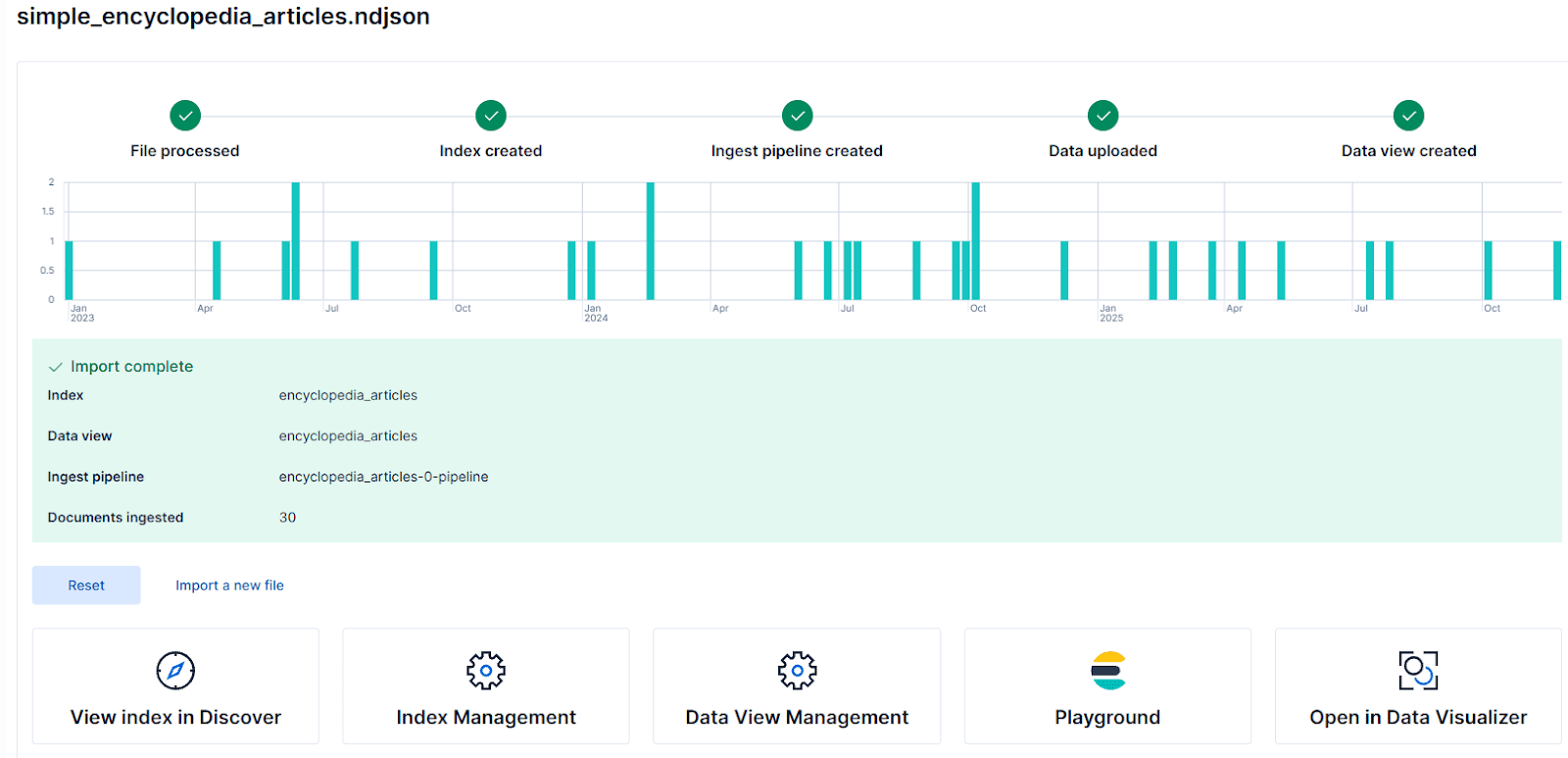Select the Data View Management card title

797,717
